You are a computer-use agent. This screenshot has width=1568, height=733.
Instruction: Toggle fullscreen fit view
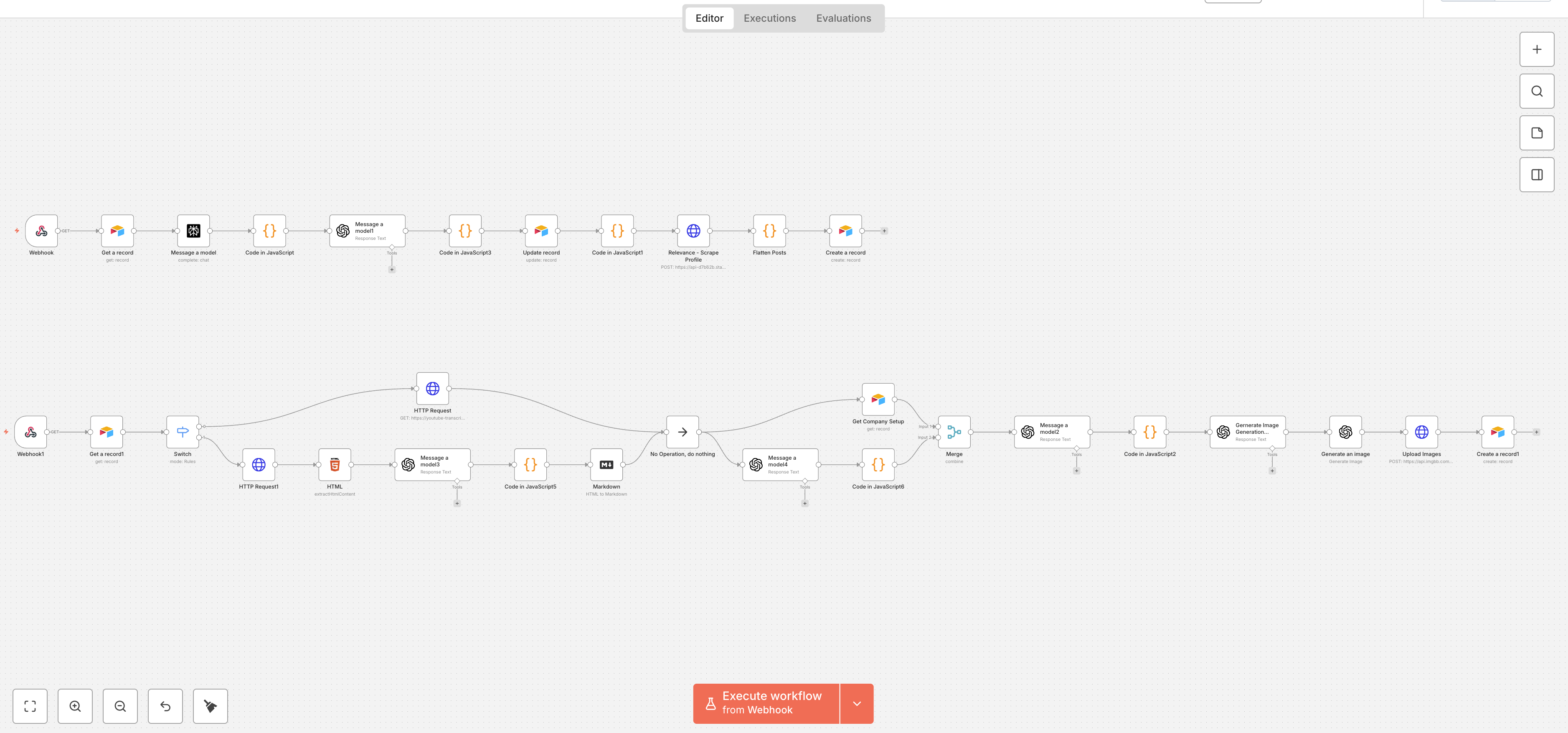[30, 706]
